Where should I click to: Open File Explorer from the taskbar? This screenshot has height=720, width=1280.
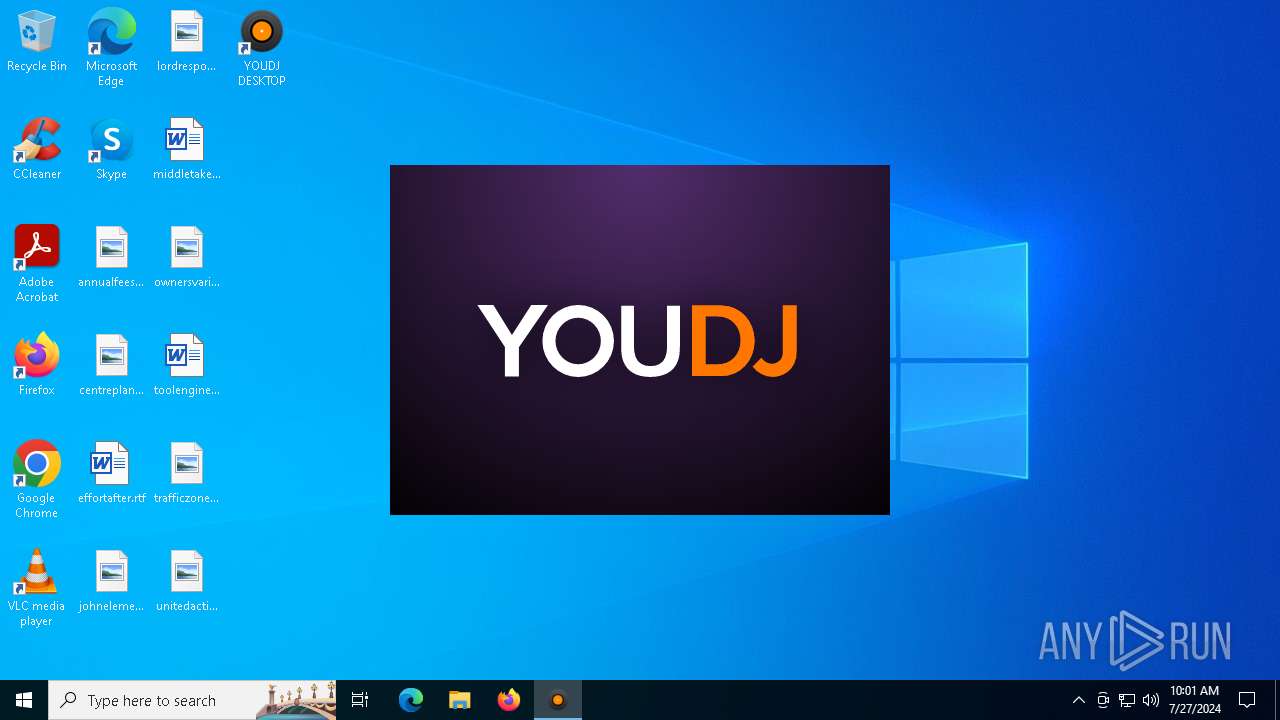point(460,700)
